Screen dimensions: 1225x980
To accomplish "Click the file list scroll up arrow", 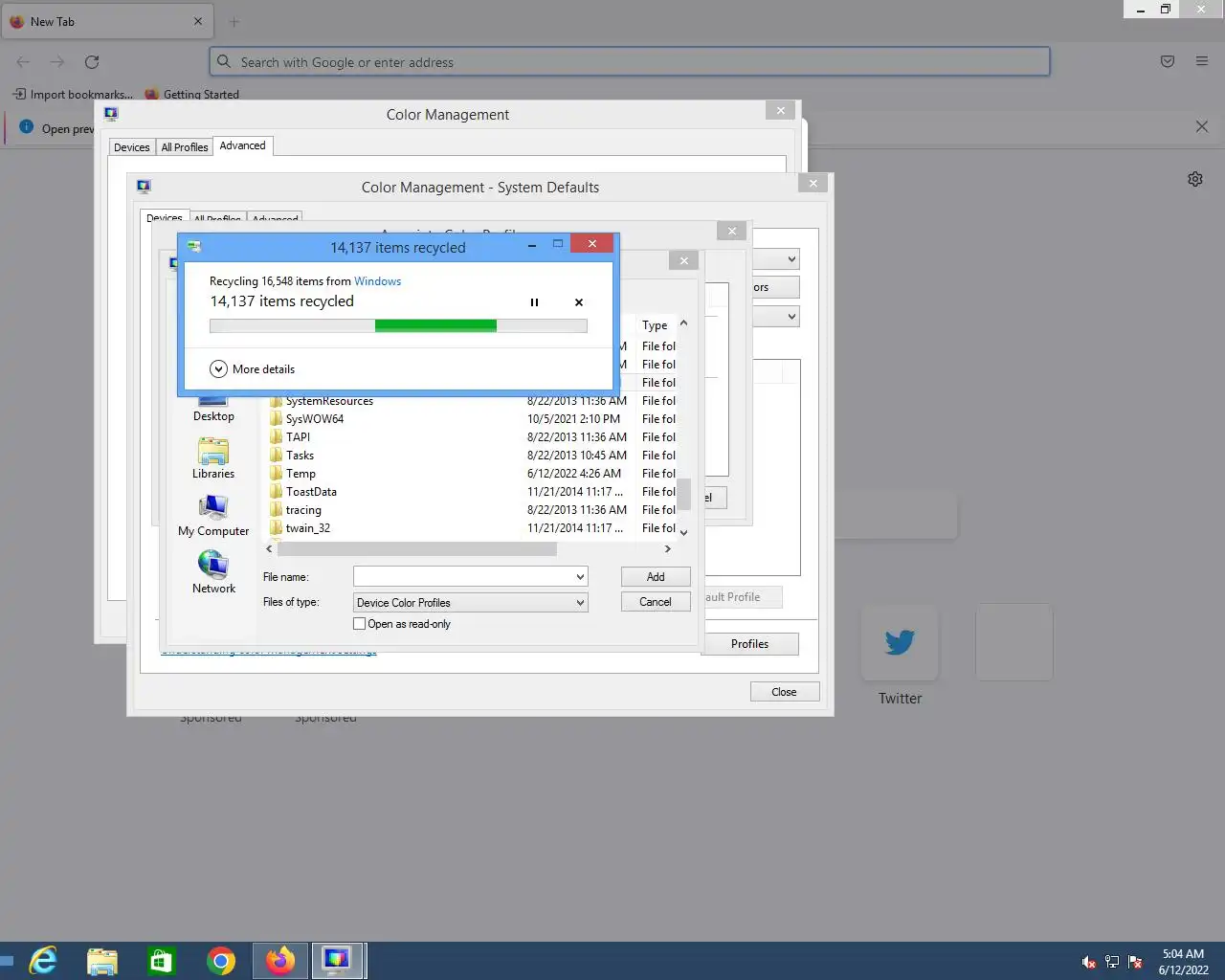I will 684,323.
